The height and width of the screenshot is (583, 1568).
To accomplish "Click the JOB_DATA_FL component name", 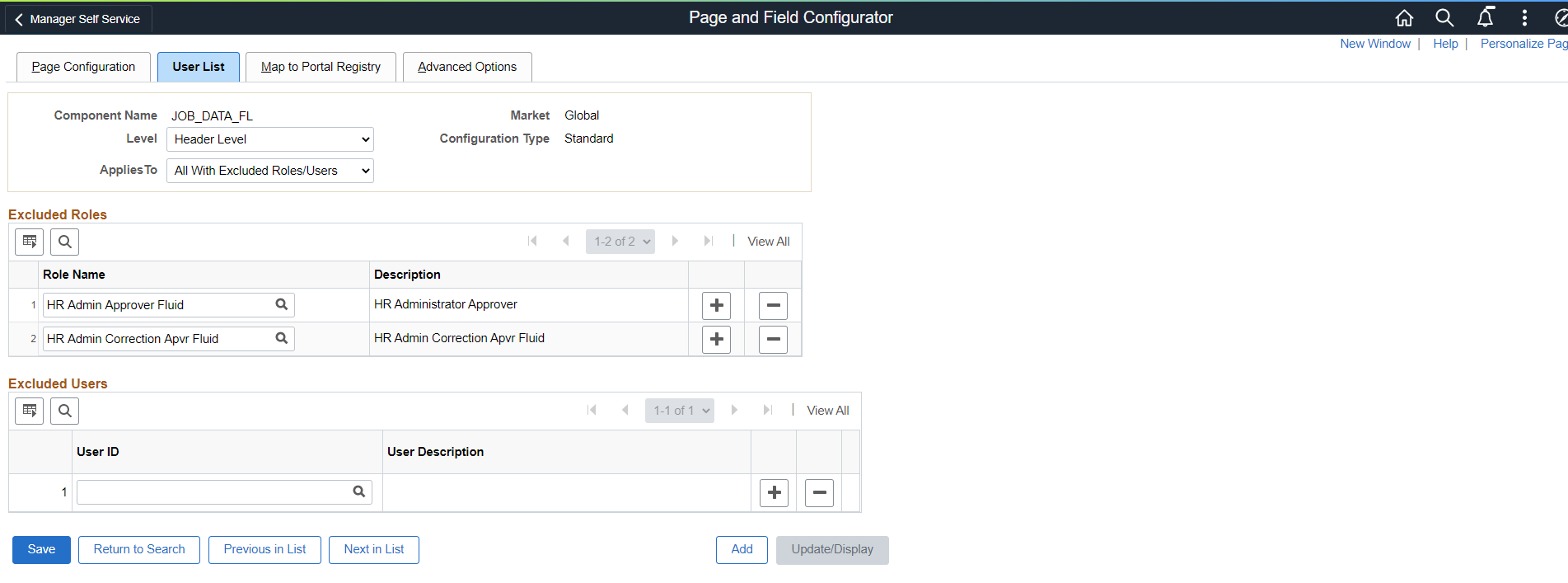I will (x=212, y=116).
